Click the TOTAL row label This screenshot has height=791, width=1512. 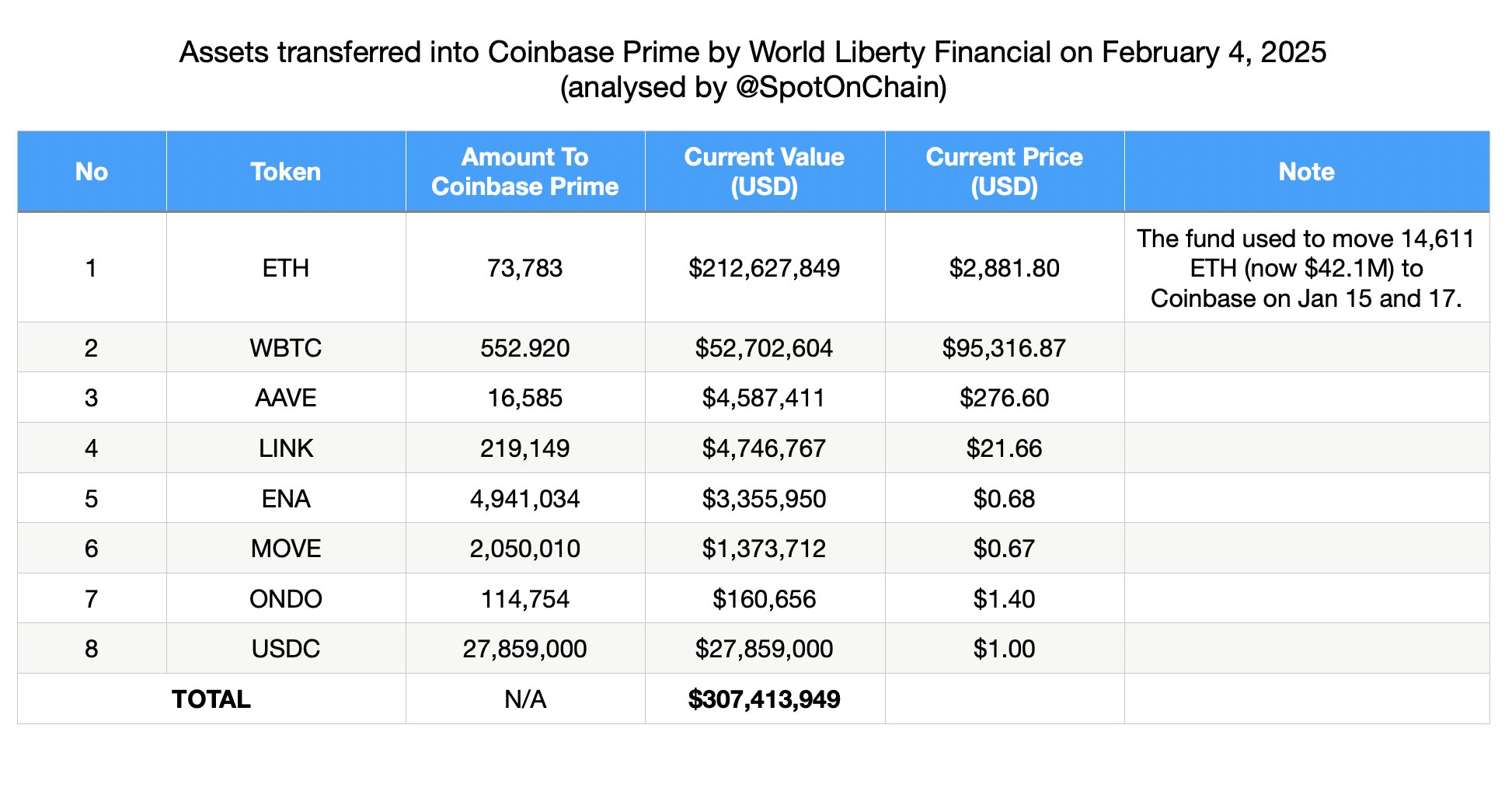tap(211, 699)
